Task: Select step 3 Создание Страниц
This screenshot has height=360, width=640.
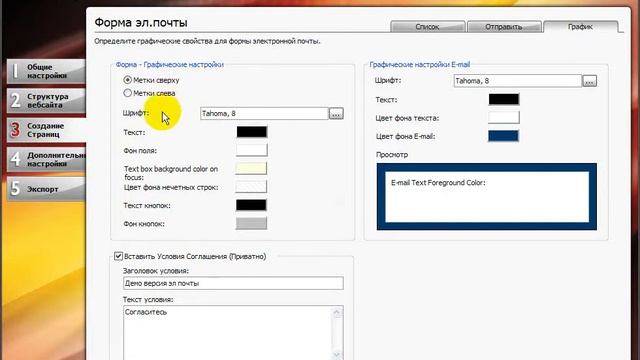Action: (x=46, y=130)
